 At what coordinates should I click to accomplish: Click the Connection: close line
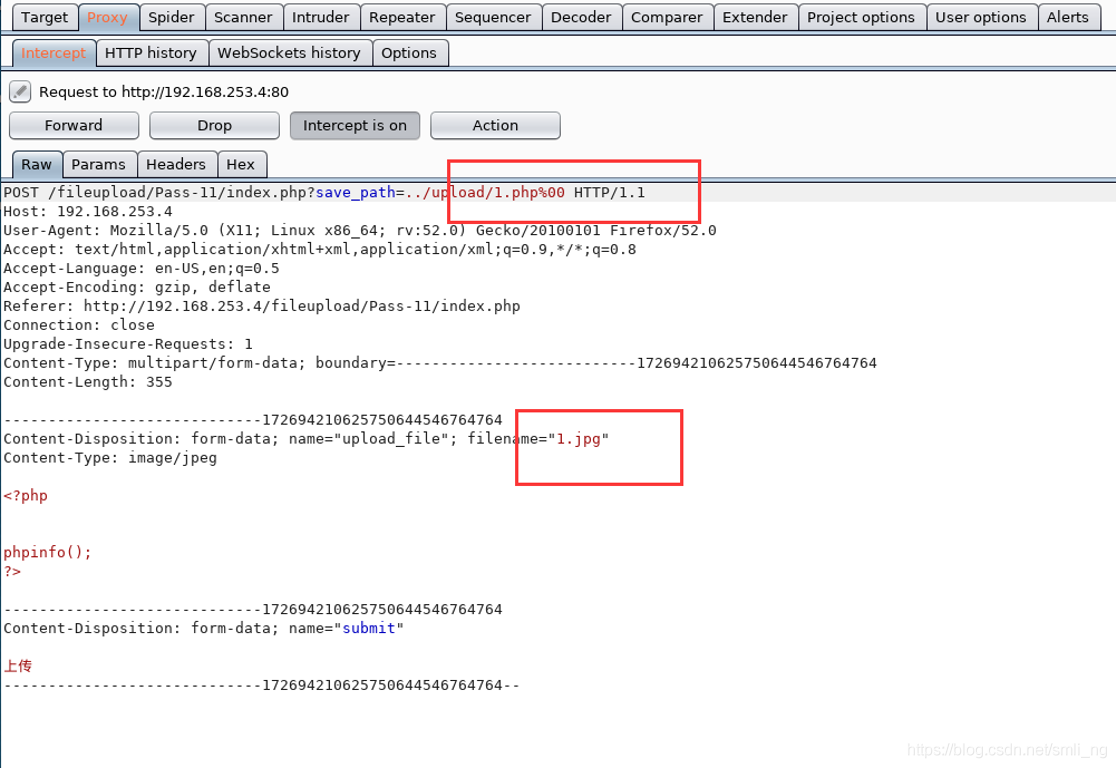click(79, 325)
